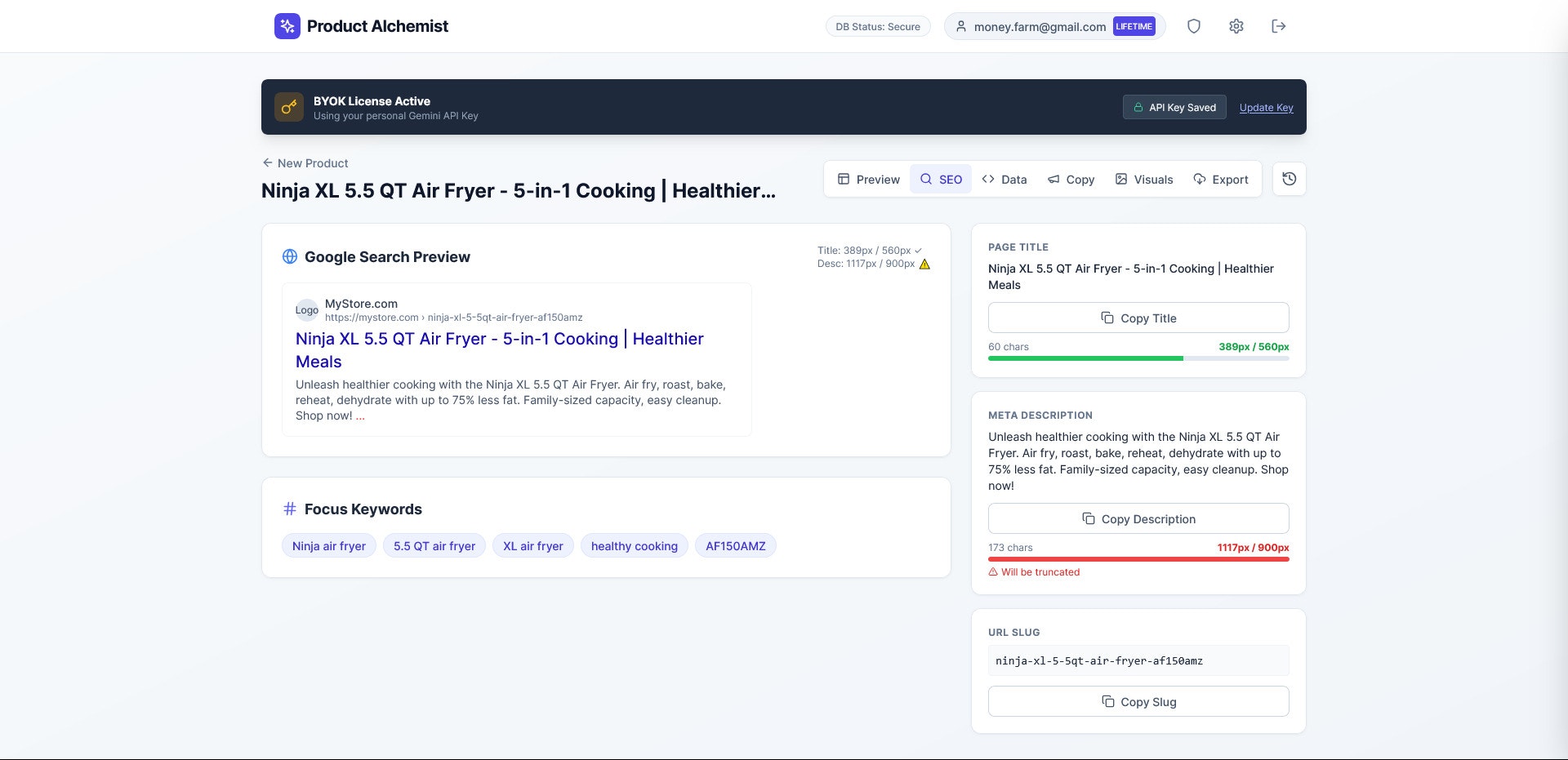Open the Visuals tab
Viewport: 1568px width, 760px height.
pyautogui.click(x=1144, y=179)
